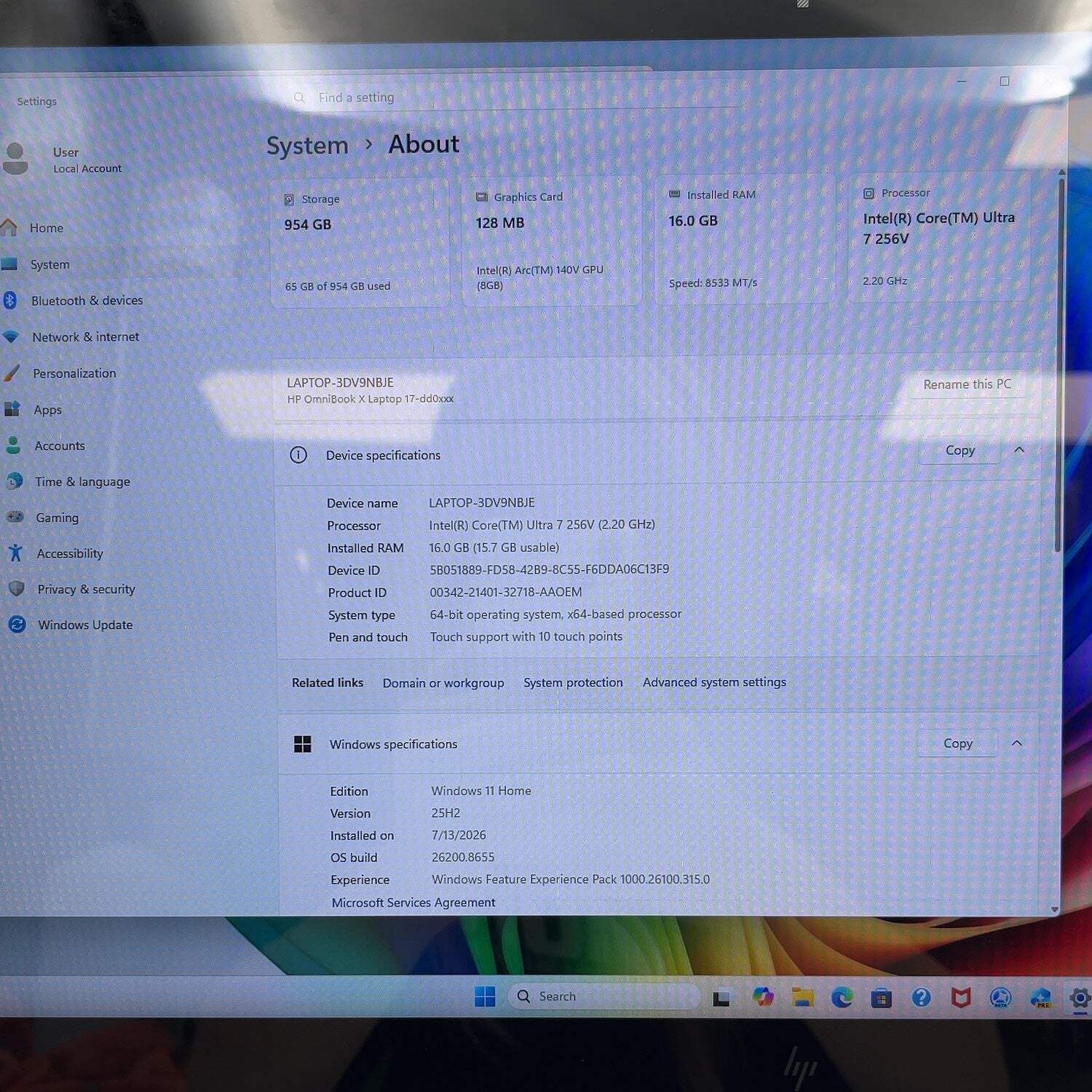Open Accounts settings

tap(58, 446)
